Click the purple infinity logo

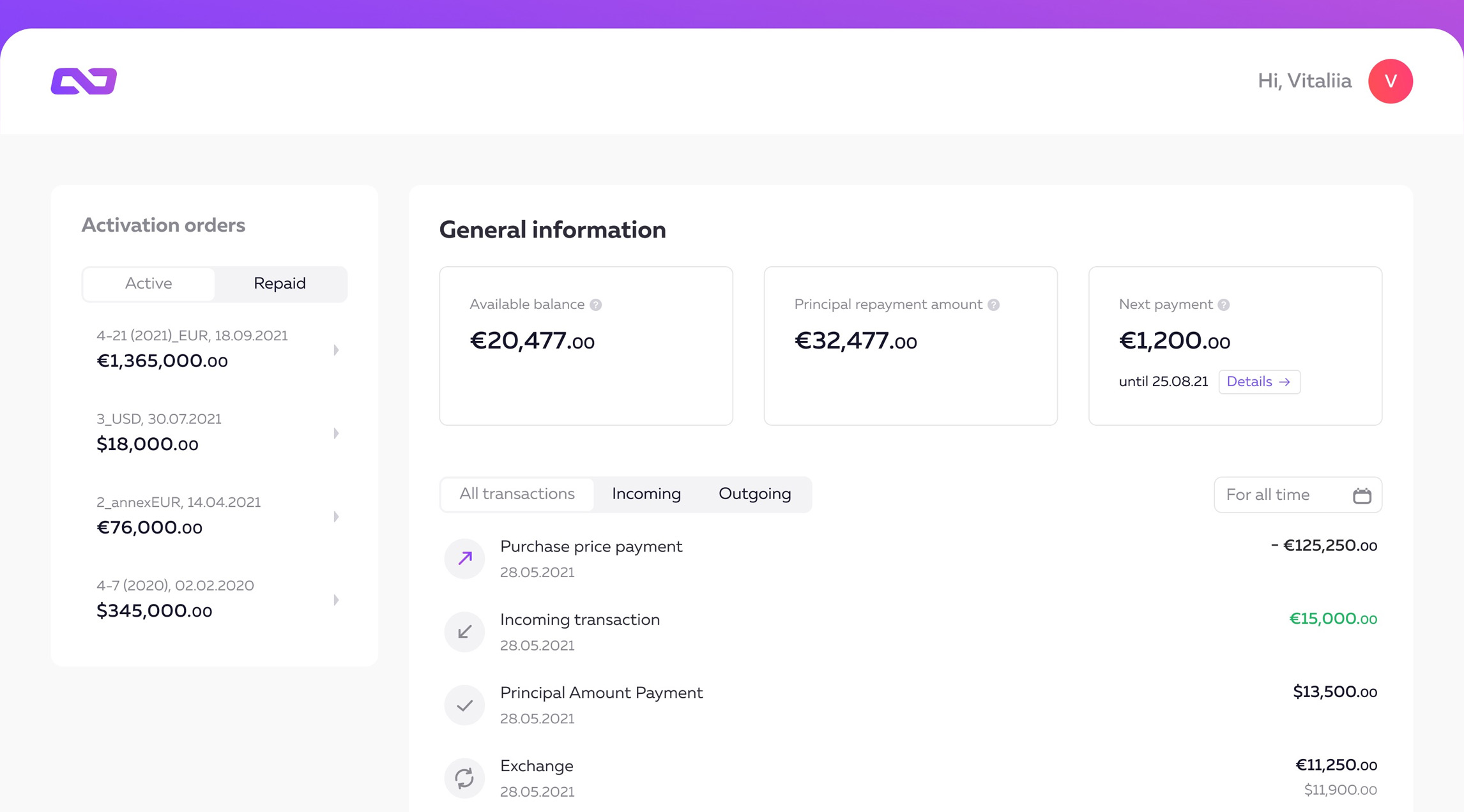[84, 81]
